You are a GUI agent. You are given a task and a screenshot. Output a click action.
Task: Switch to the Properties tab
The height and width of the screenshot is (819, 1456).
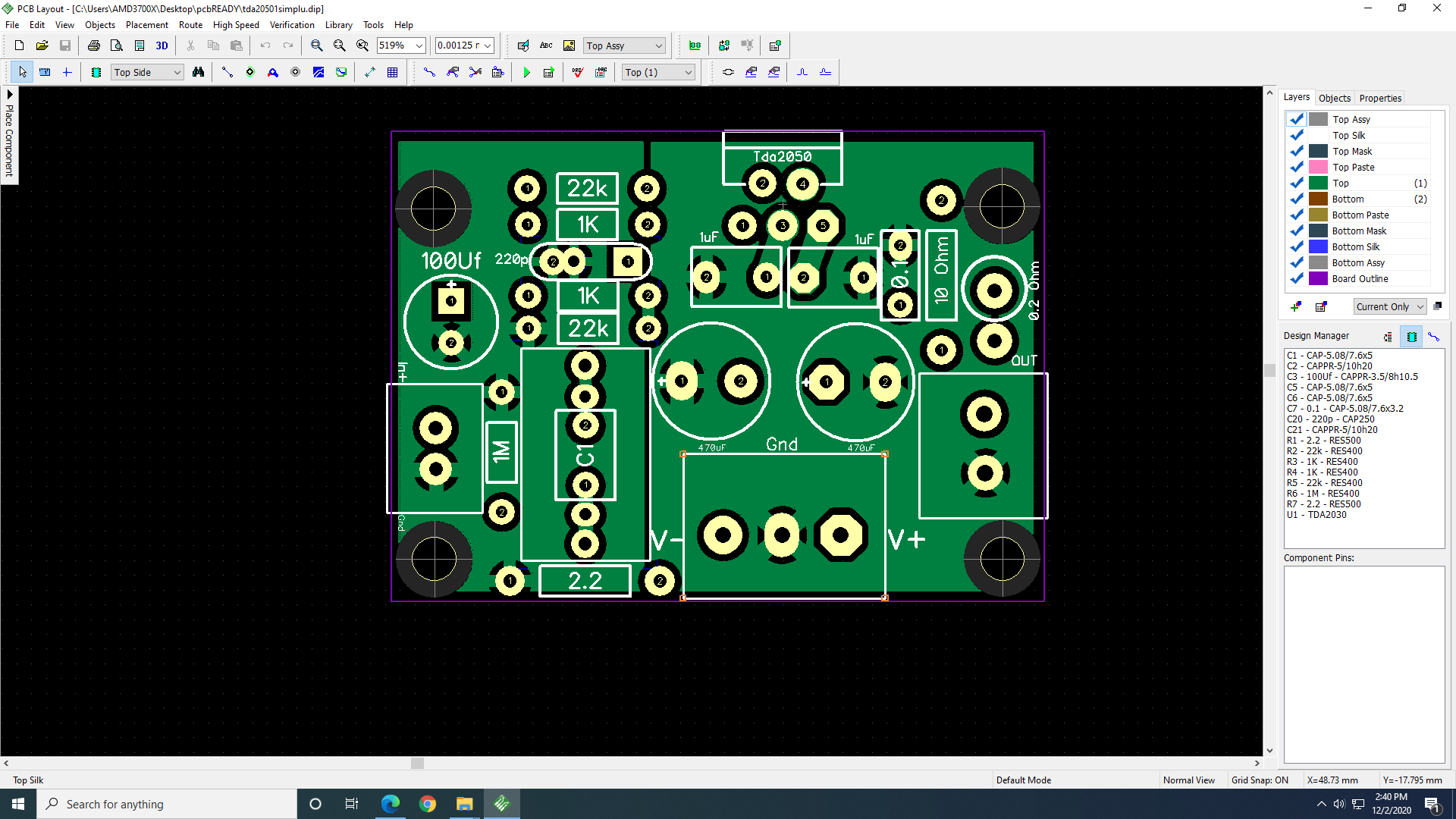(1380, 98)
